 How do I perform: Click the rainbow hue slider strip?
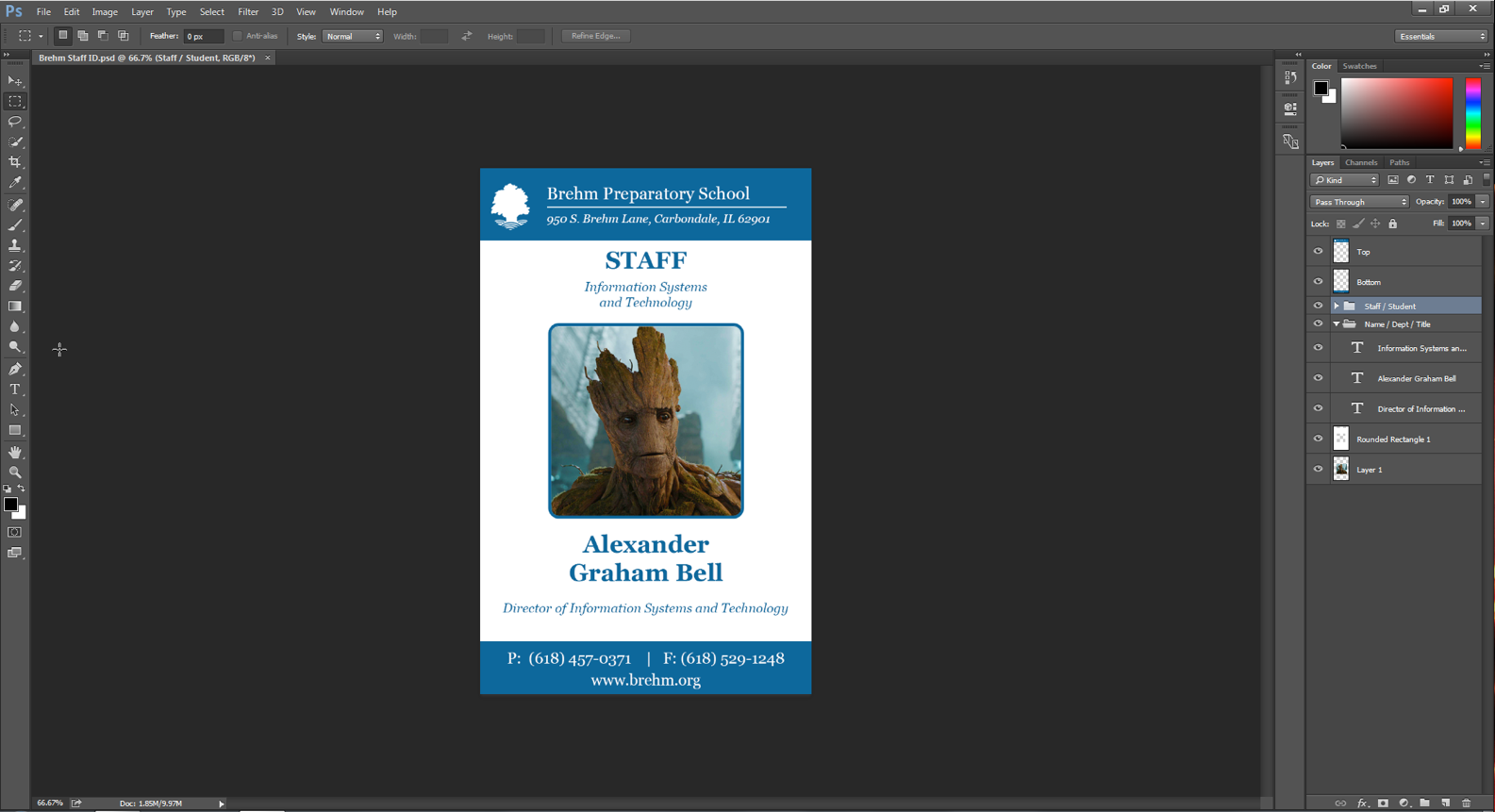click(x=1472, y=113)
